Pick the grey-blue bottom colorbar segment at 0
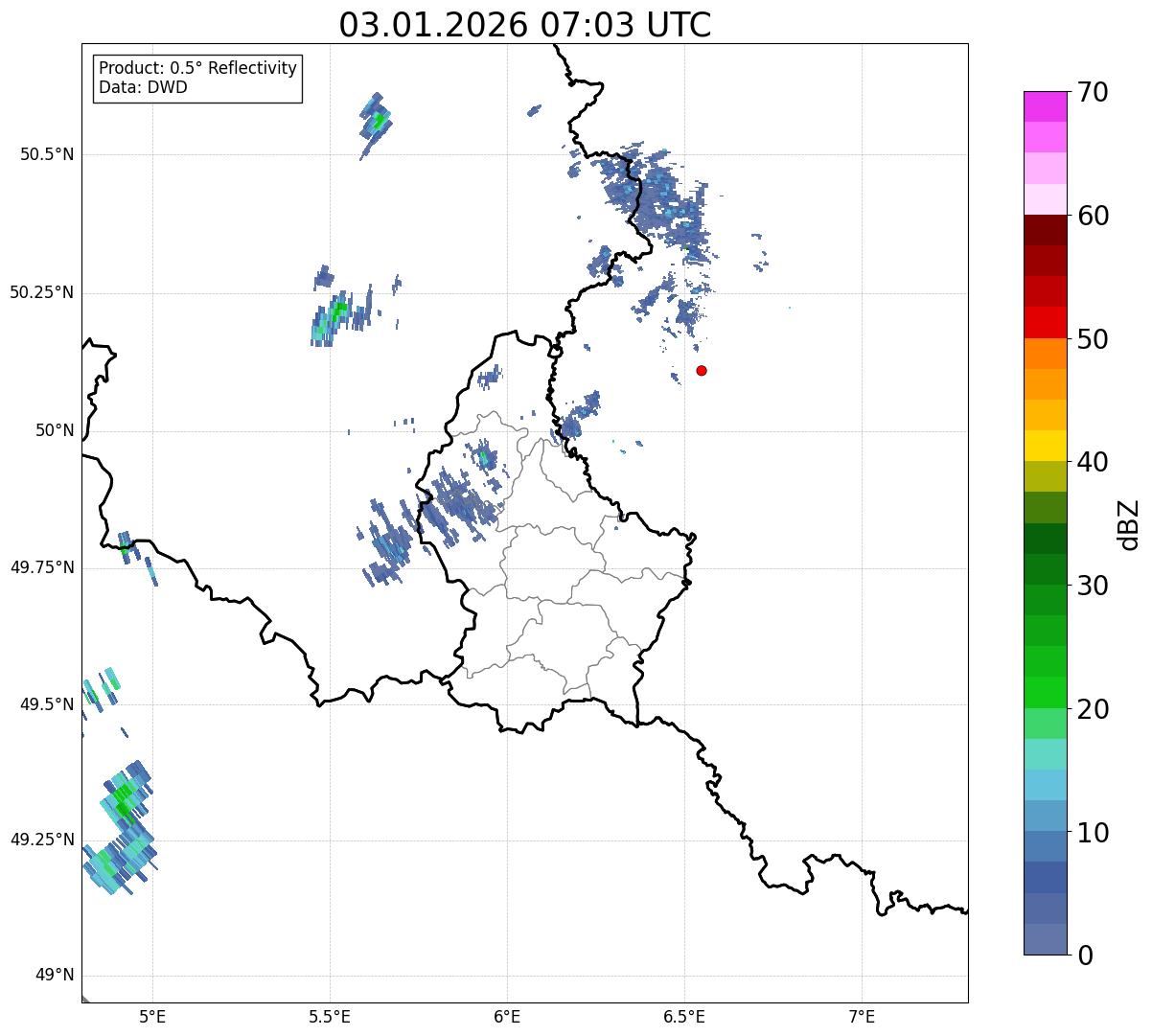This screenshot has width=1152, height=1036. [1045, 939]
